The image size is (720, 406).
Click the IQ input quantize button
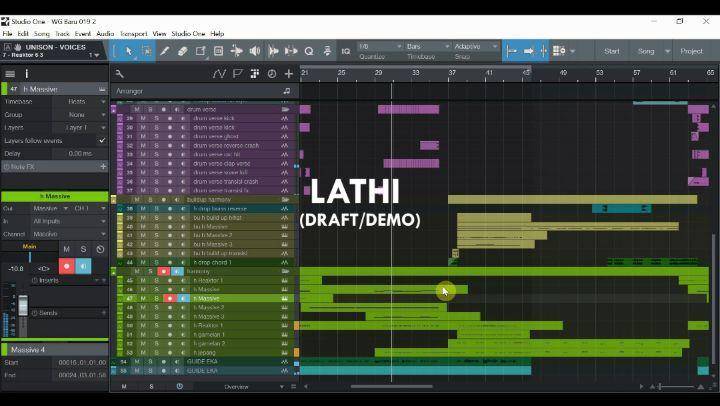[346, 51]
